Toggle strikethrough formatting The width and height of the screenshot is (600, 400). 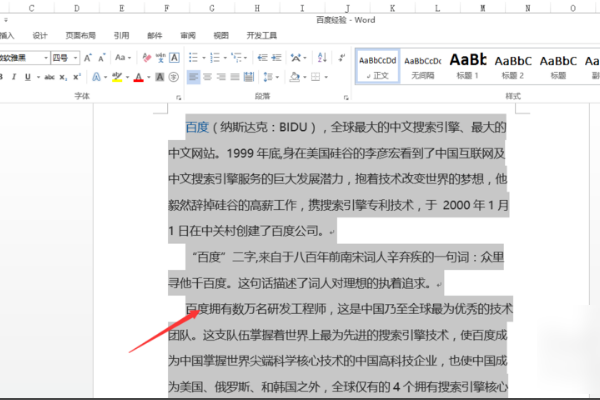(x=49, y=77)
